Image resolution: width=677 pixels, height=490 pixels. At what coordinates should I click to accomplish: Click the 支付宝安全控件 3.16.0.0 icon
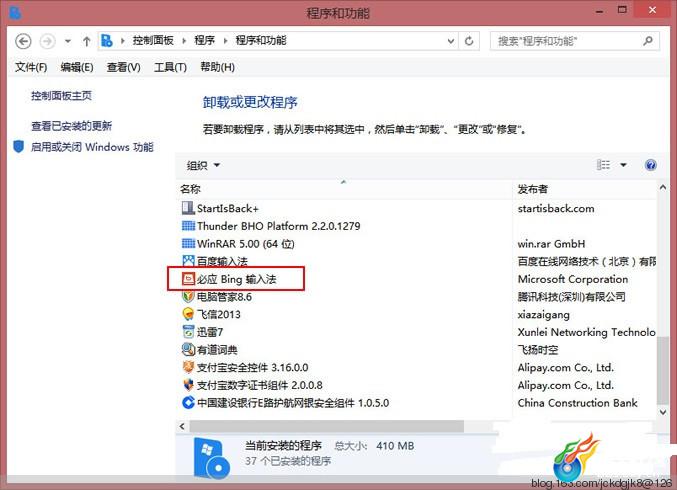tap(188, 367)
